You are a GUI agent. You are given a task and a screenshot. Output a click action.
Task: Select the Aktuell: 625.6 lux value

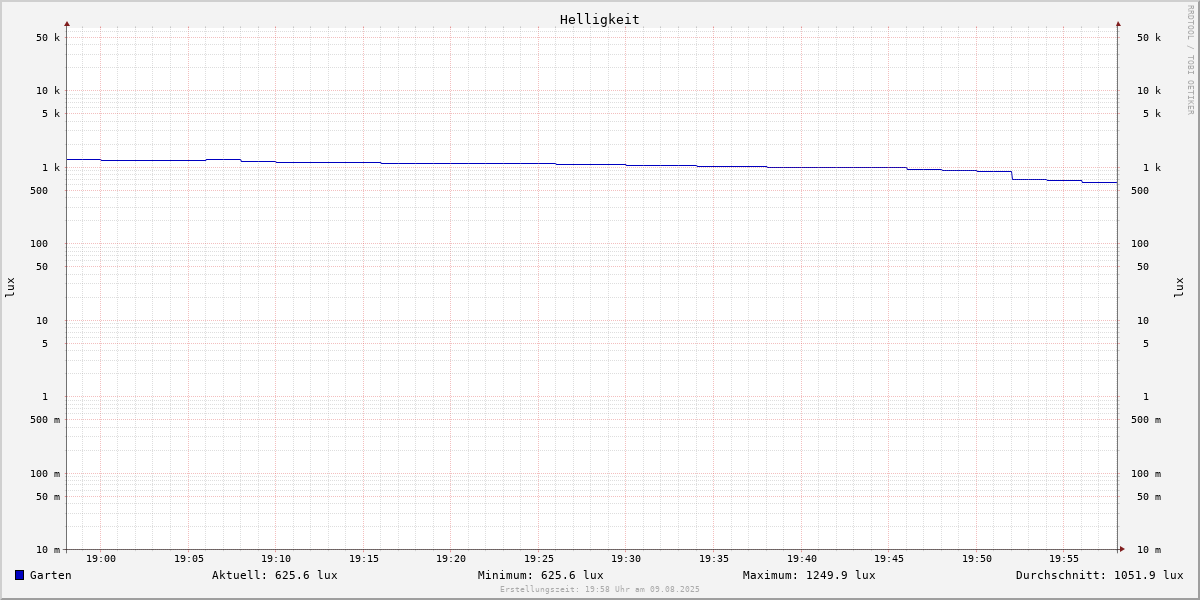[275, 575]
